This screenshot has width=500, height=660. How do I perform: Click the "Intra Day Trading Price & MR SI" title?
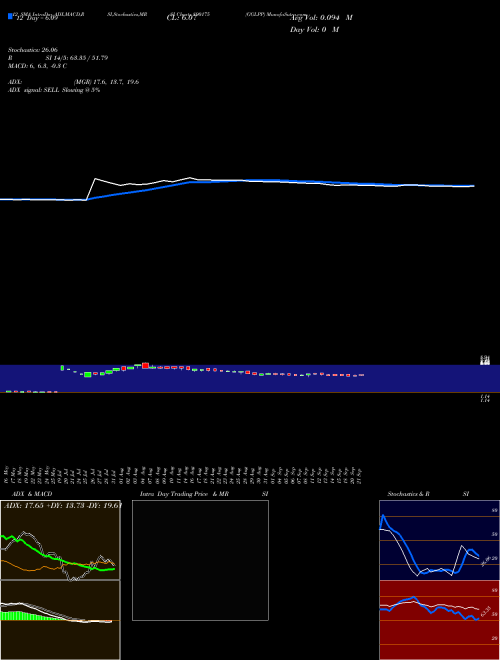click(204, 494)
